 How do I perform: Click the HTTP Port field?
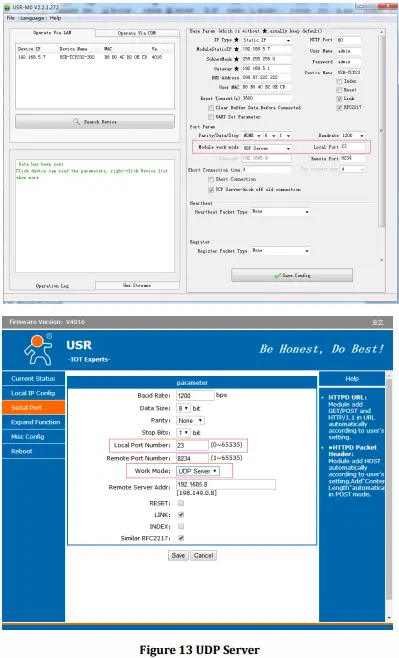click(349, 40)
